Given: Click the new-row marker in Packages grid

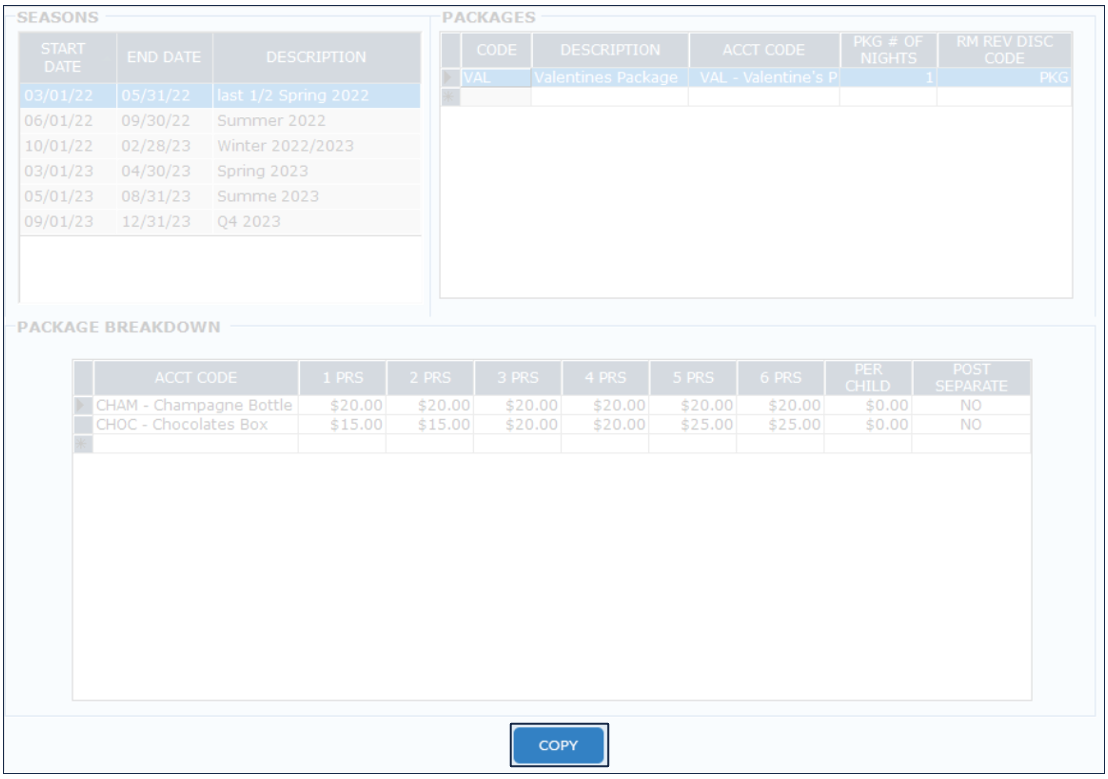Looking at the screenshot, I should click(450, 97).
